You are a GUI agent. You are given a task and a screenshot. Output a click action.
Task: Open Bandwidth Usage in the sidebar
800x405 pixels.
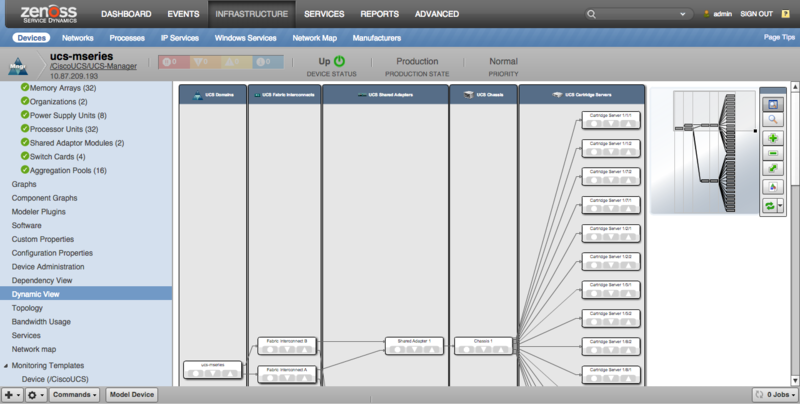click(x=41, y=322)
